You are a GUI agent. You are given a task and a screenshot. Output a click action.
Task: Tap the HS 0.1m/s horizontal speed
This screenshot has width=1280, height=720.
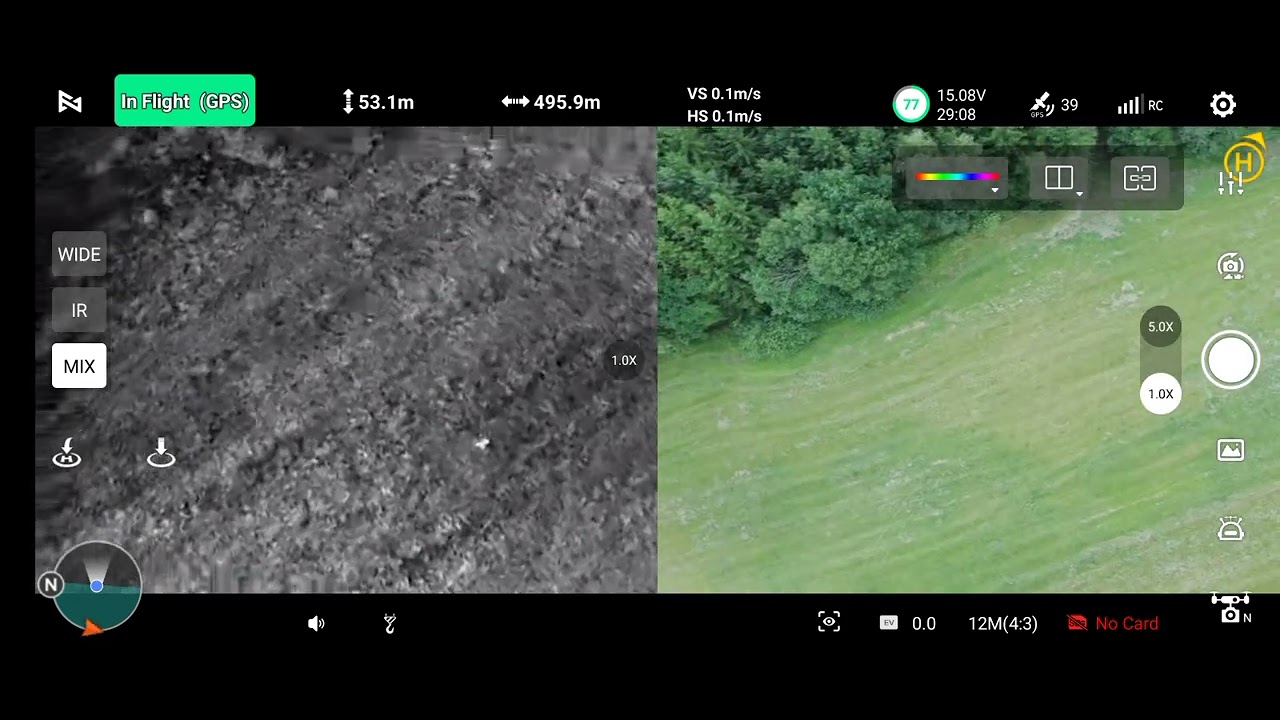click(724, 116)
